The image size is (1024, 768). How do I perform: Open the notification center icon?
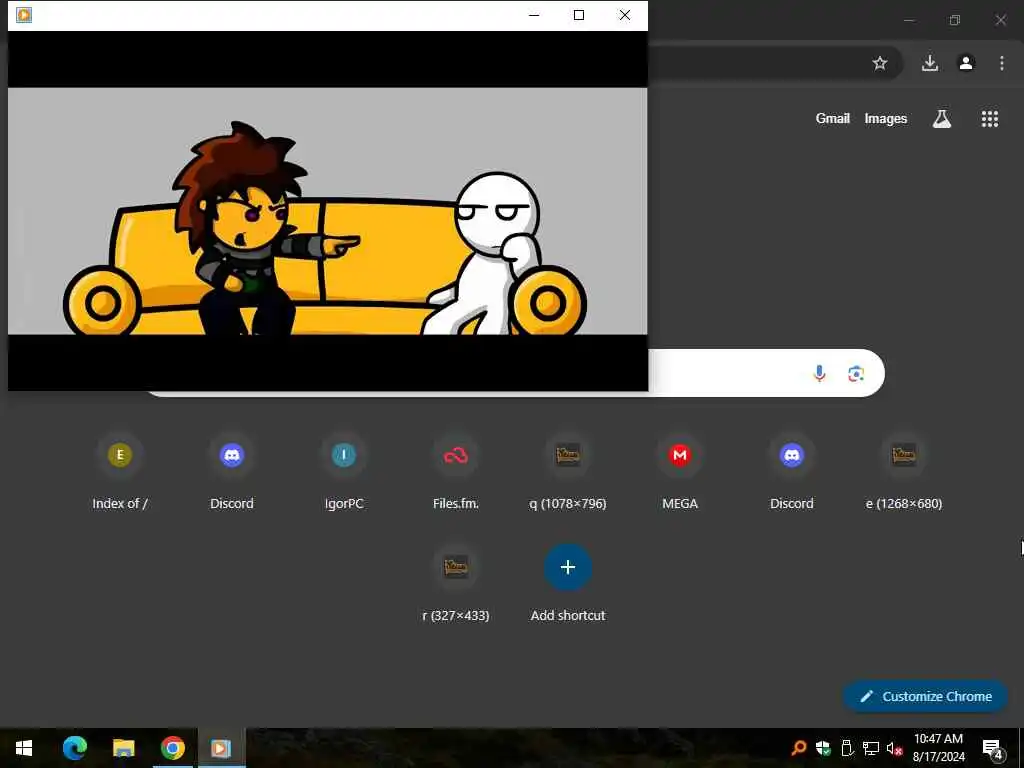click(x=993, y=749)
